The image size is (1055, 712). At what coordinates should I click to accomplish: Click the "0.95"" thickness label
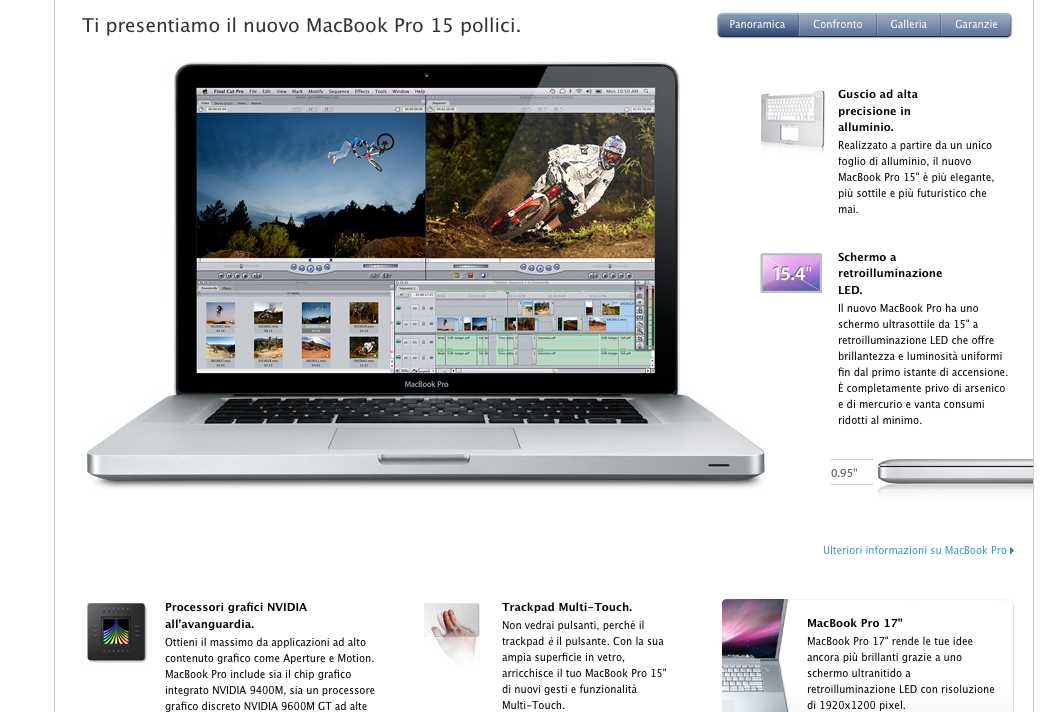844,473
